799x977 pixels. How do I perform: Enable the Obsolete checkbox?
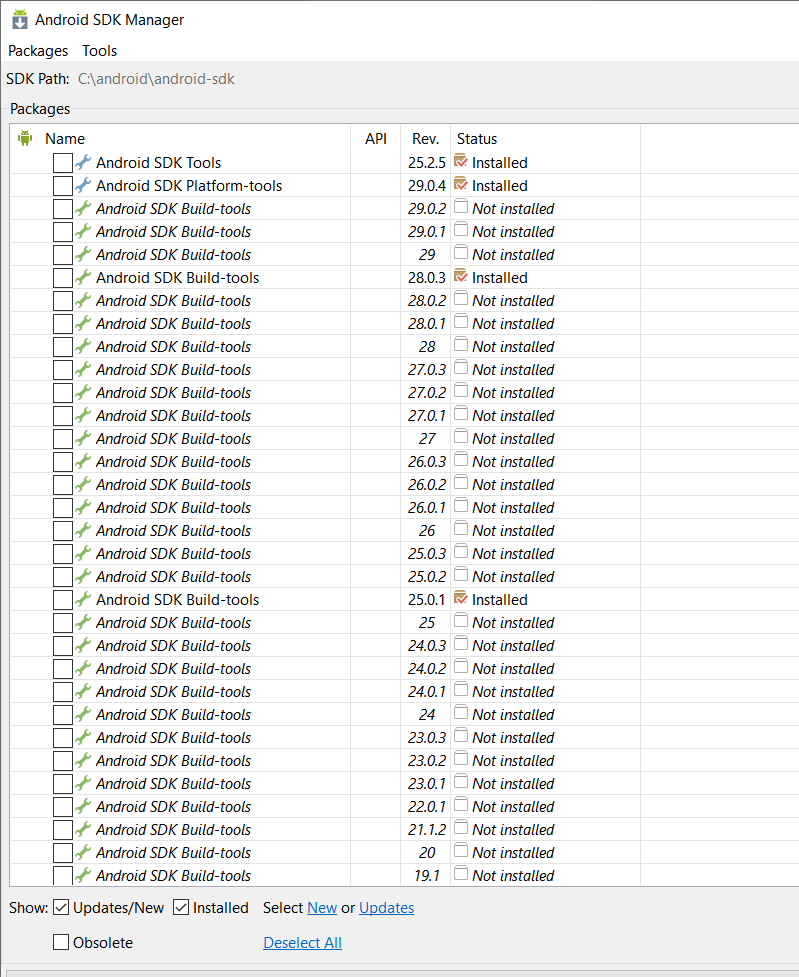(61, 942)
